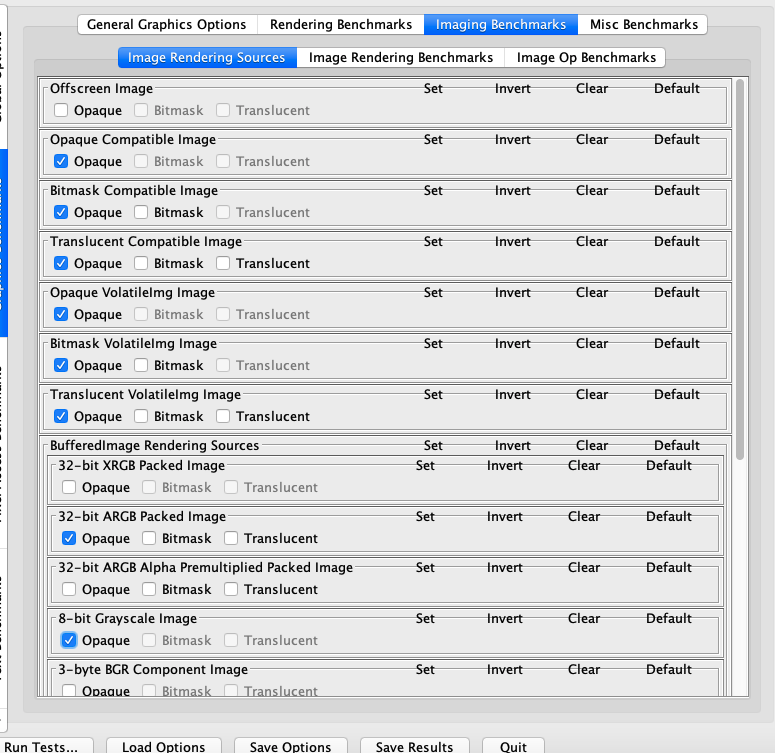
Task: Switch to Image Op Benchmarks sub-tab
Action: (x=586, y=57)
